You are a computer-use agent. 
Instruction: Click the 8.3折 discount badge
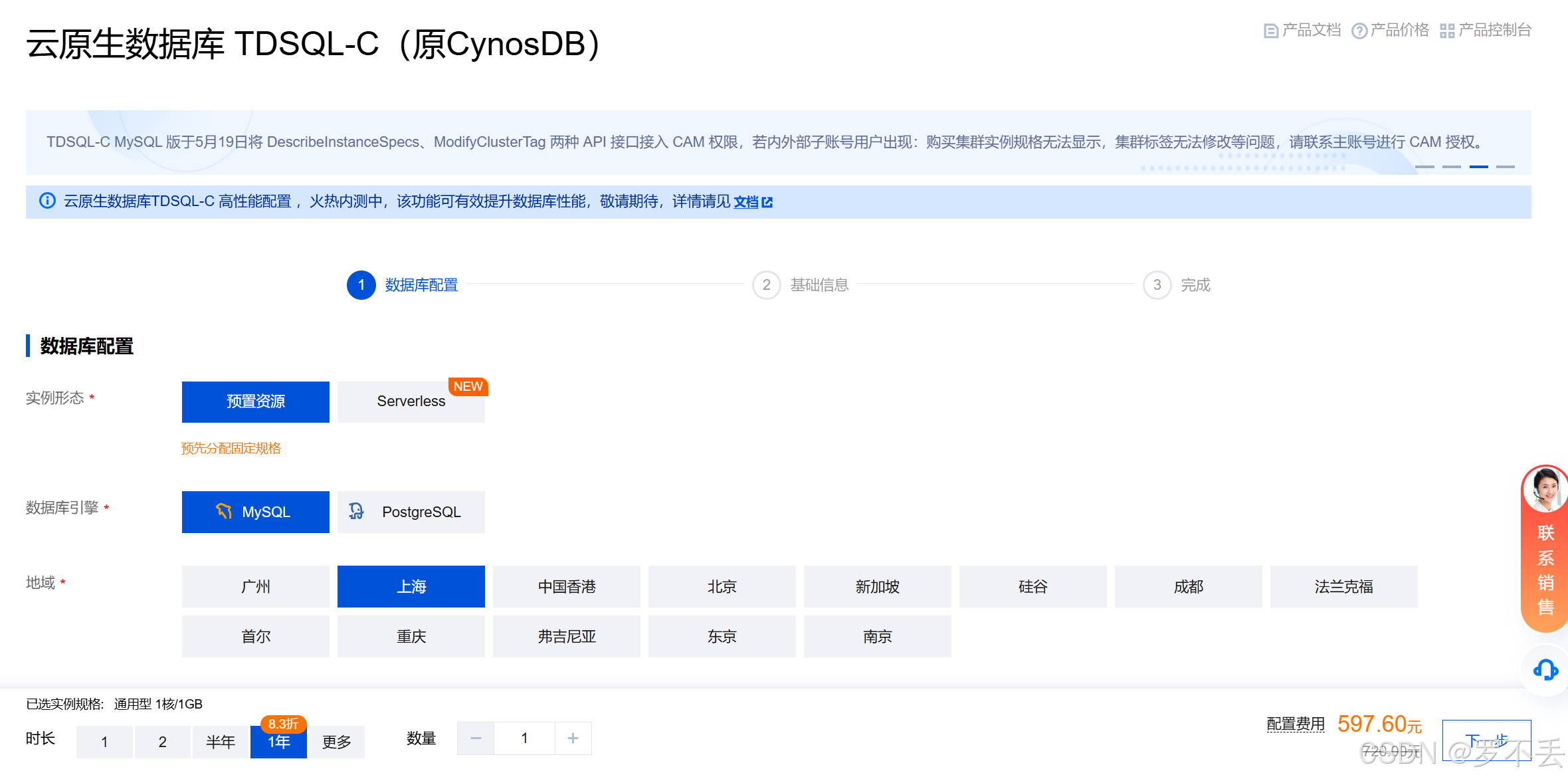coord(284,724)
